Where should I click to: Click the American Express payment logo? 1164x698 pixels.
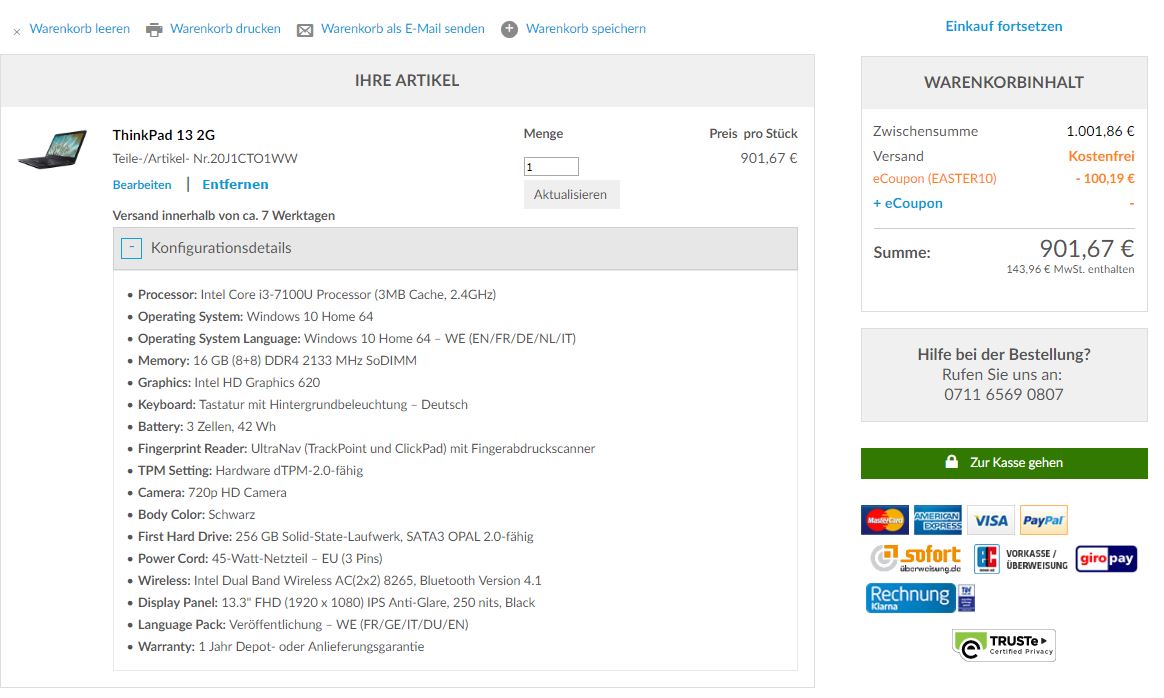(x=938, y=520)
